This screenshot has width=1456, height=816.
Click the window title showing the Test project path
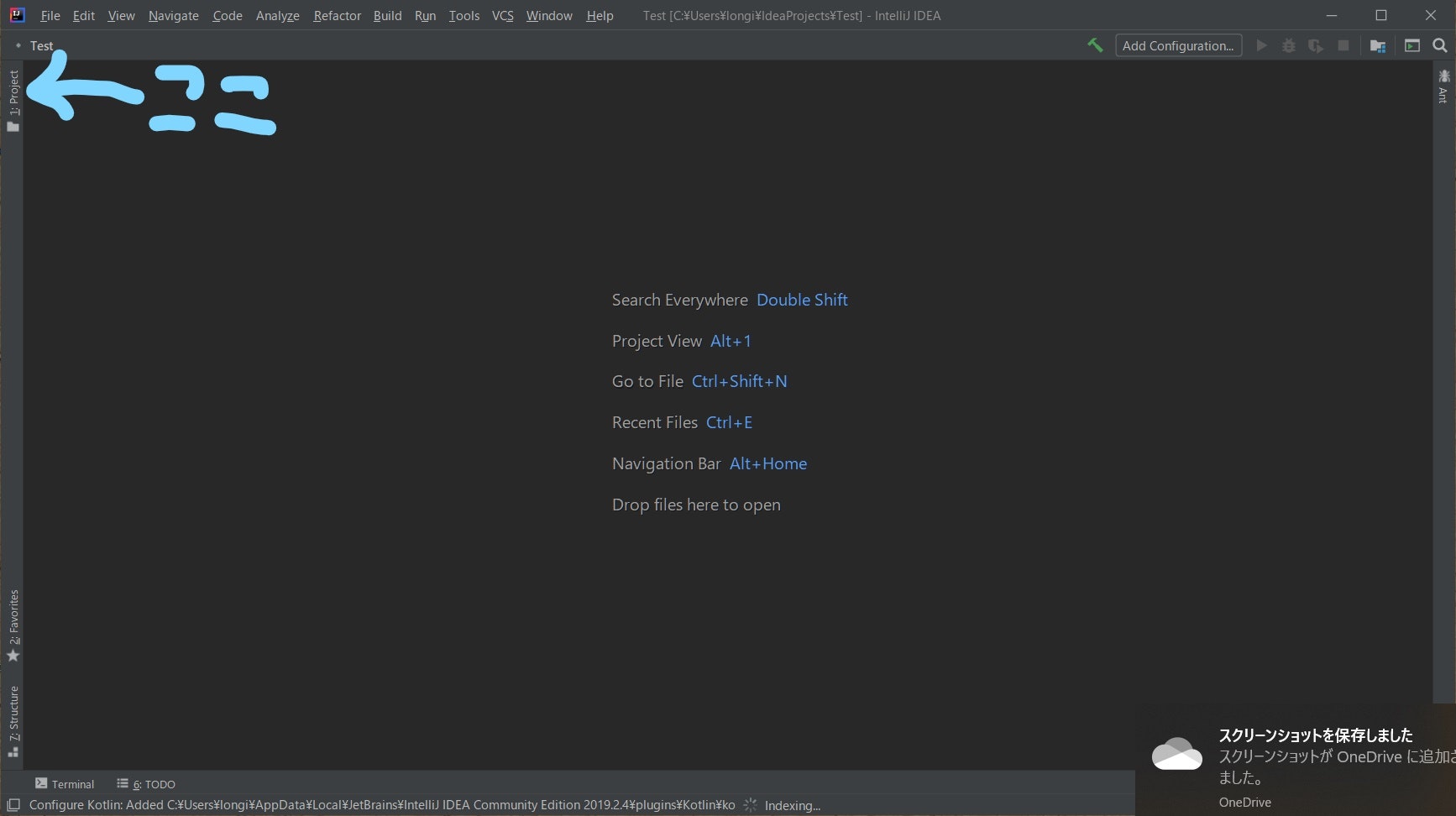pyautogui.click(x=792, y=16)
